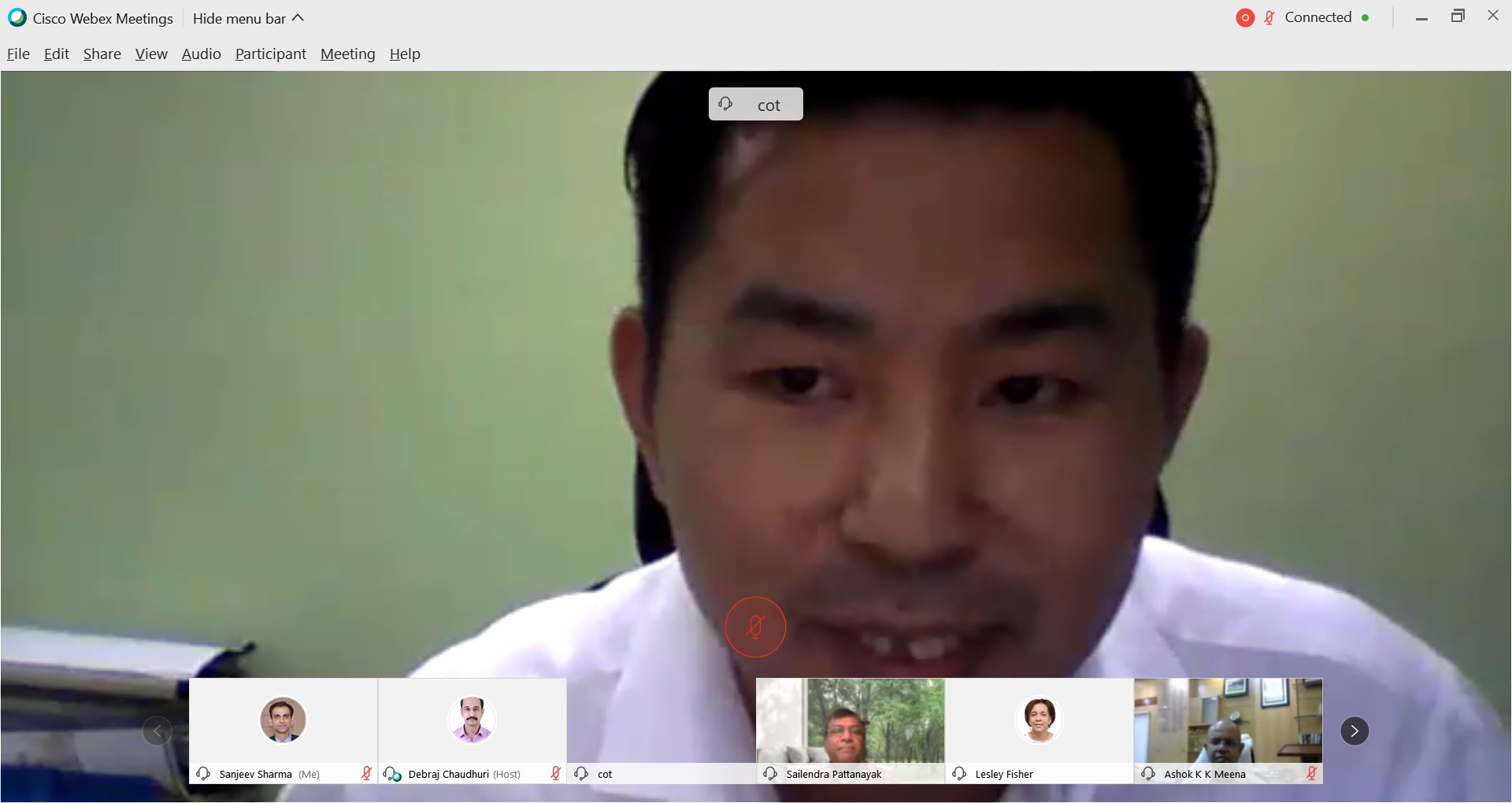Click the Ashok K K Meena name text

(x=1205, y=774)
